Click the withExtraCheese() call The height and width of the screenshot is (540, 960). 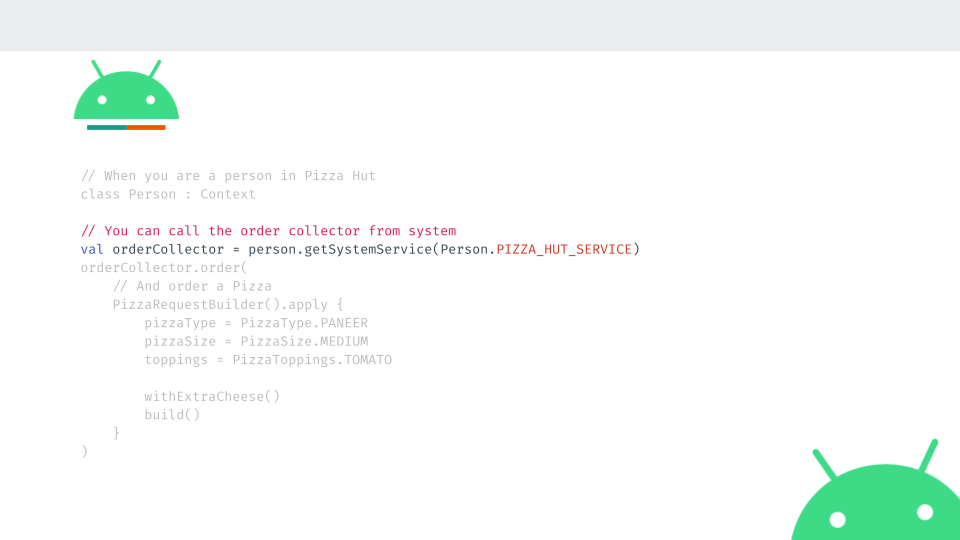pos(212,396)
